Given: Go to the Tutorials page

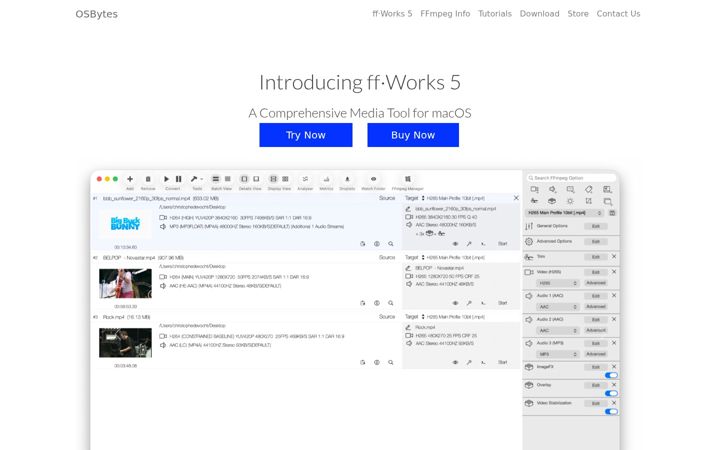Looking at the screenshot, I should pyautogui.click(x=495, y=14).
